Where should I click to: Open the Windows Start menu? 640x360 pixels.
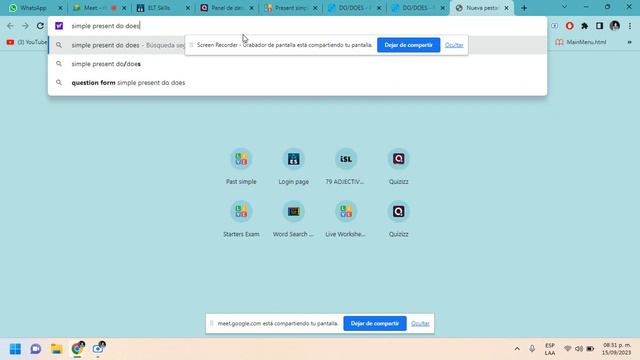pos(15,349)
